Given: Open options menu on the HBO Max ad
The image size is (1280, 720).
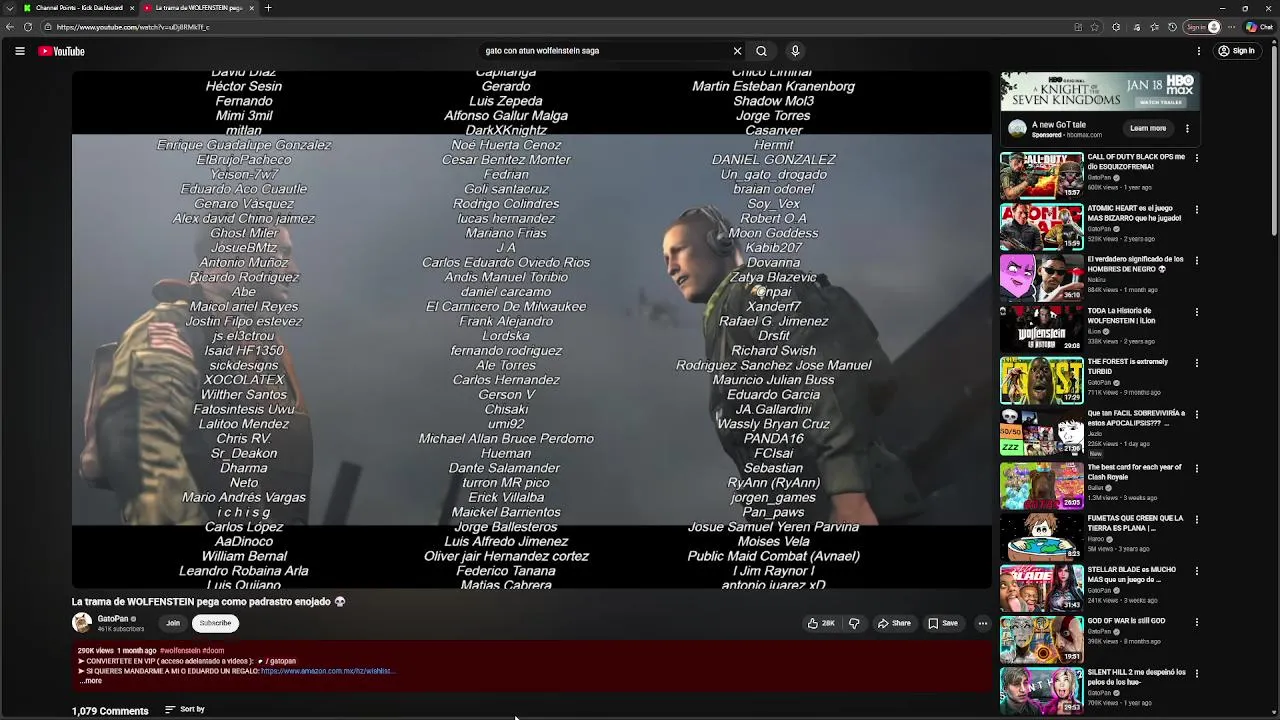Looking at the screenshot, I should coord(1187,128).
